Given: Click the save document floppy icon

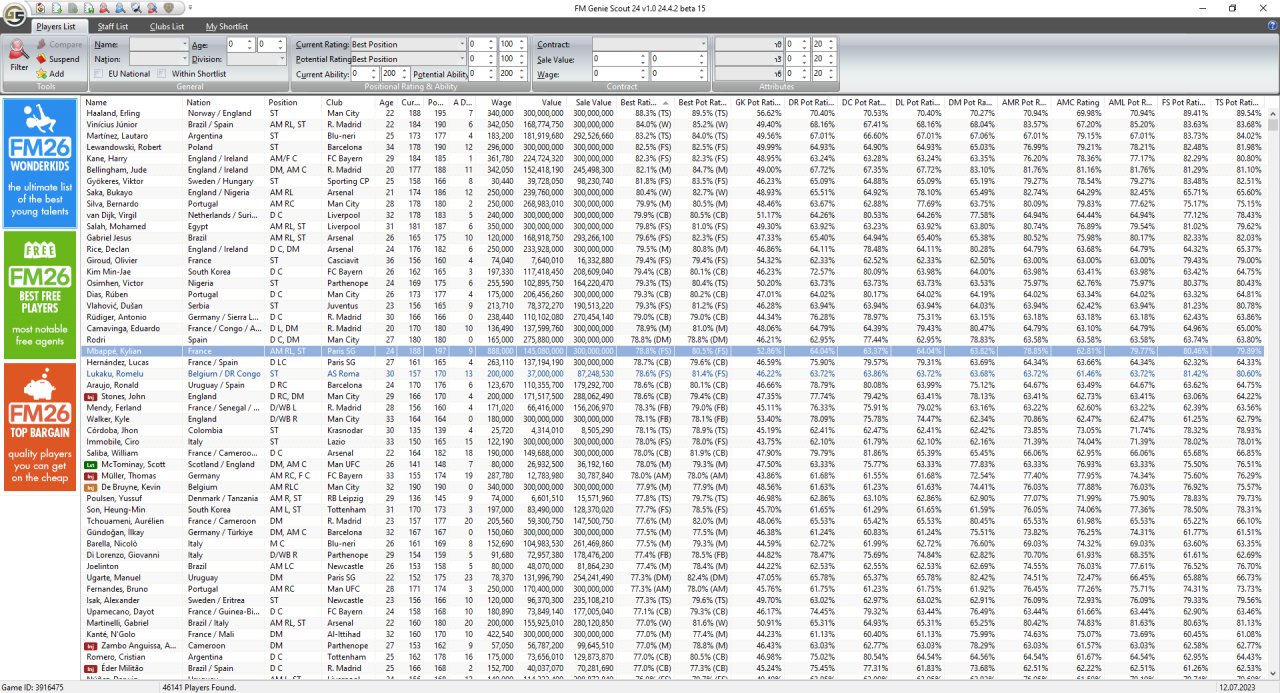Looking at the screenshot, I should [x=88, y=8].
